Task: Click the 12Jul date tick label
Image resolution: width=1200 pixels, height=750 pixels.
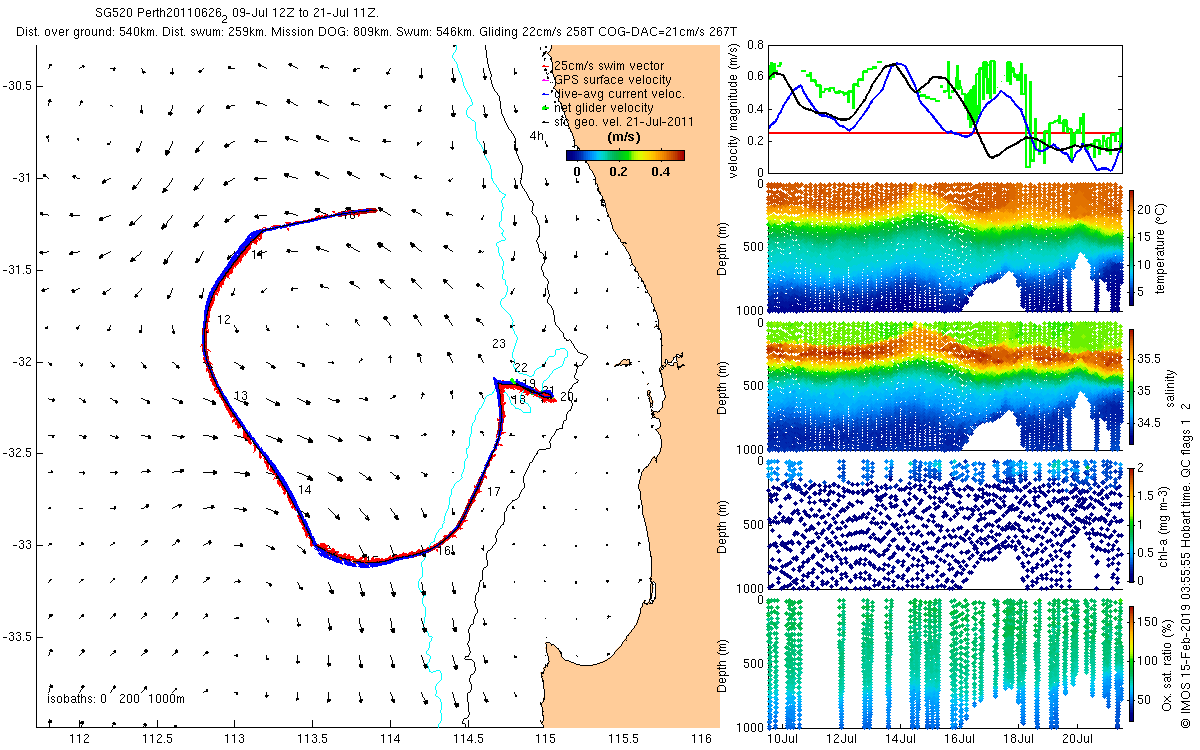Action: [x=842, y=739]
